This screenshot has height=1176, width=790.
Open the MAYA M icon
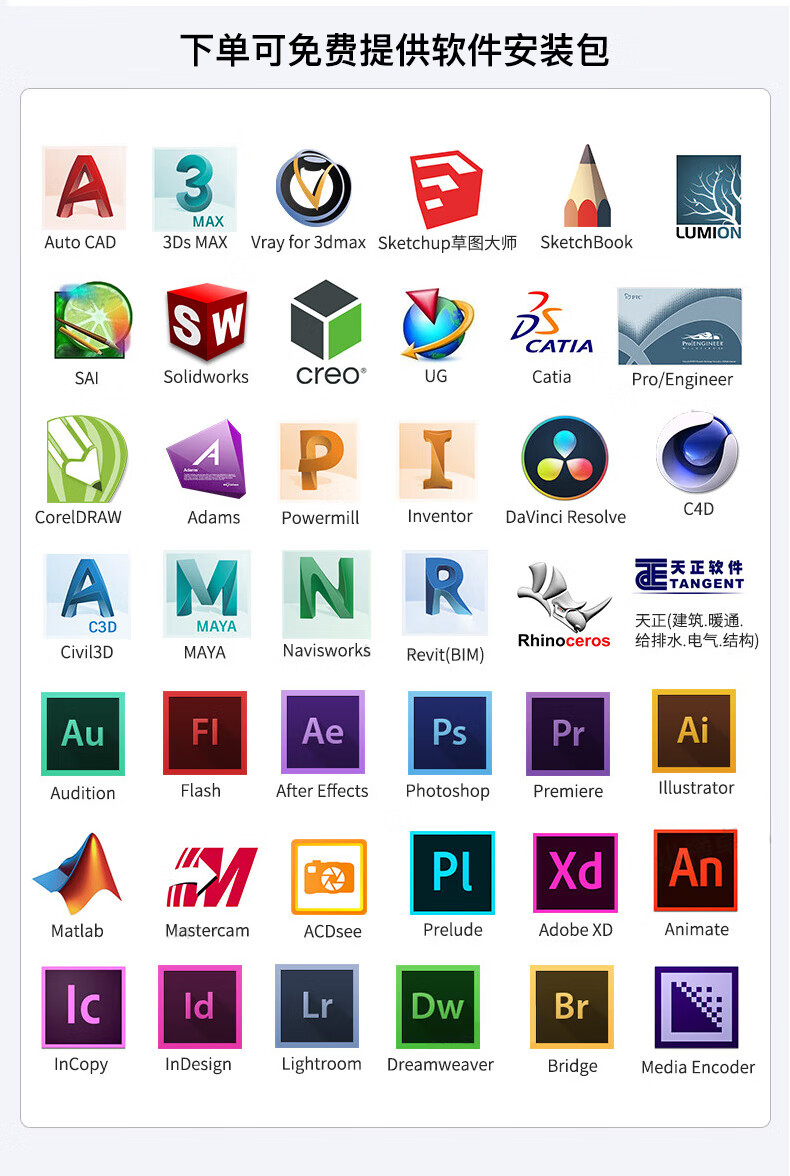(207, 594)
